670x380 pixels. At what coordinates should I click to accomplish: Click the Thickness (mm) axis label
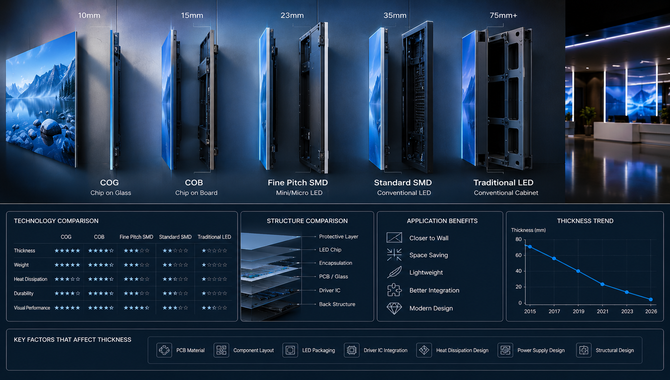click(528, 230)
